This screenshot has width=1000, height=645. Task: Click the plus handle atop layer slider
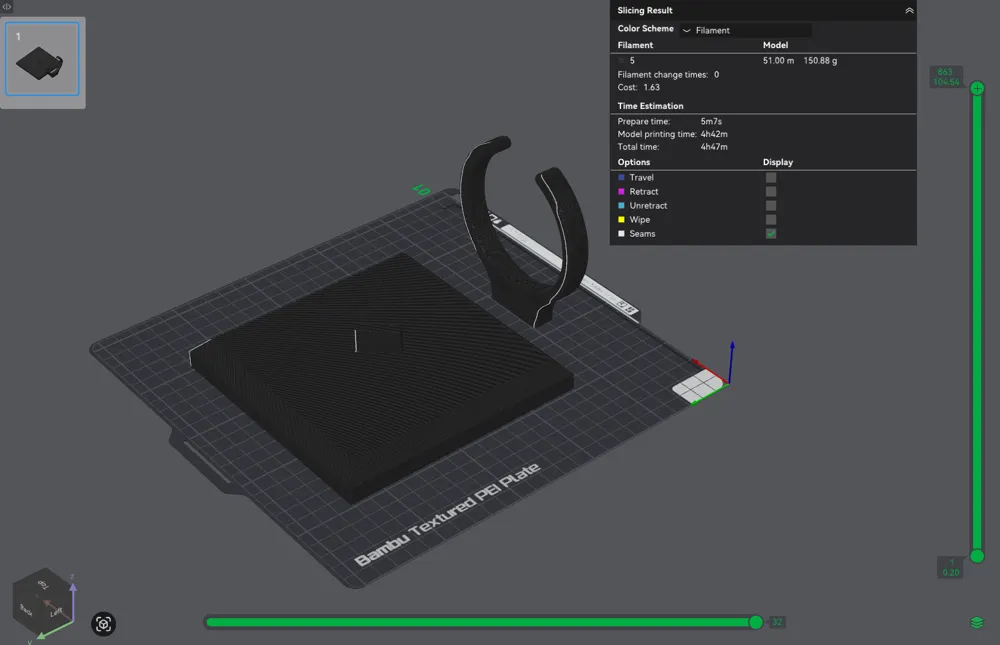pos(977,89)
